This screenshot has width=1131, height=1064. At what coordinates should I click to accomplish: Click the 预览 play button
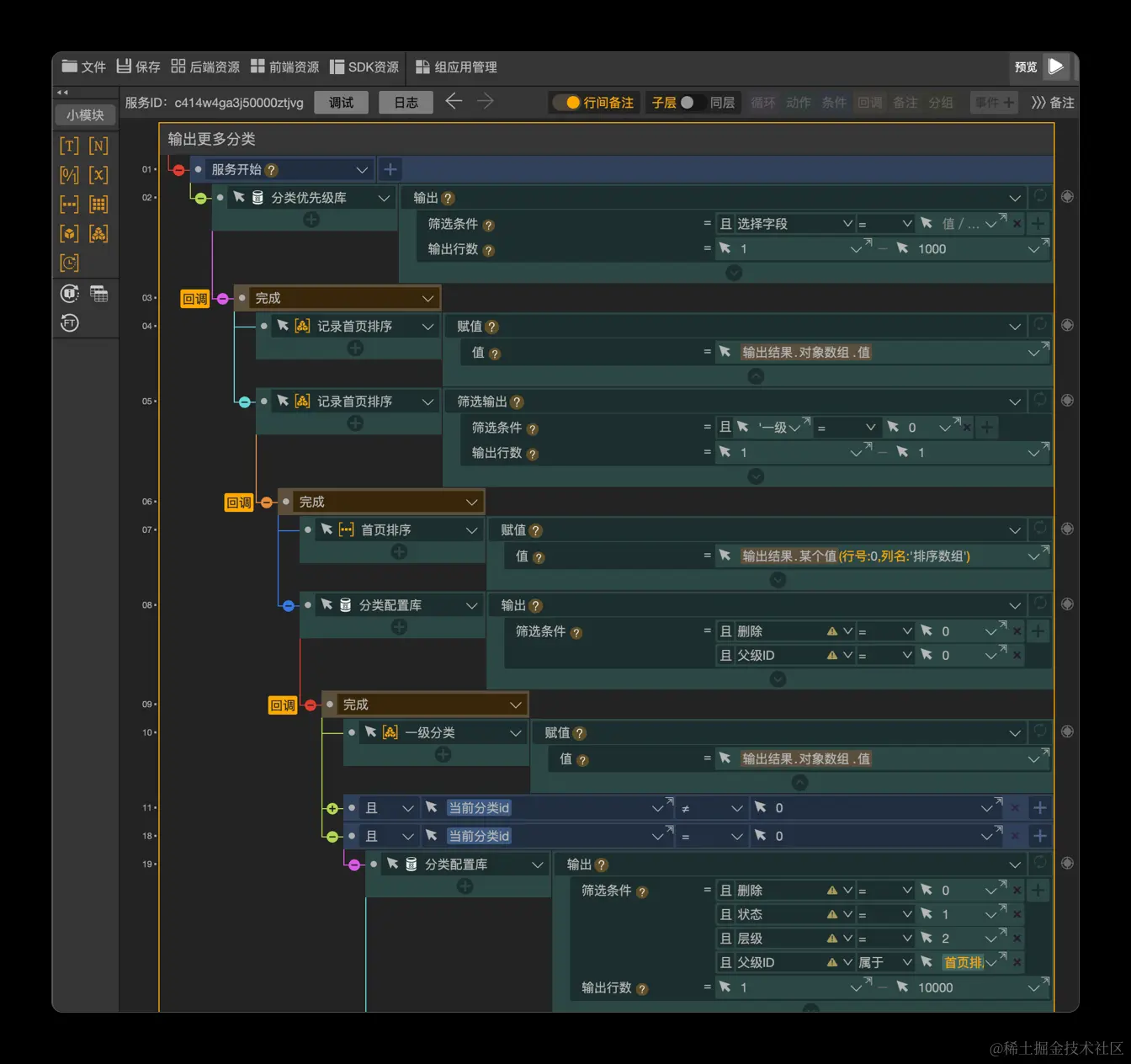pos(1056,66)
